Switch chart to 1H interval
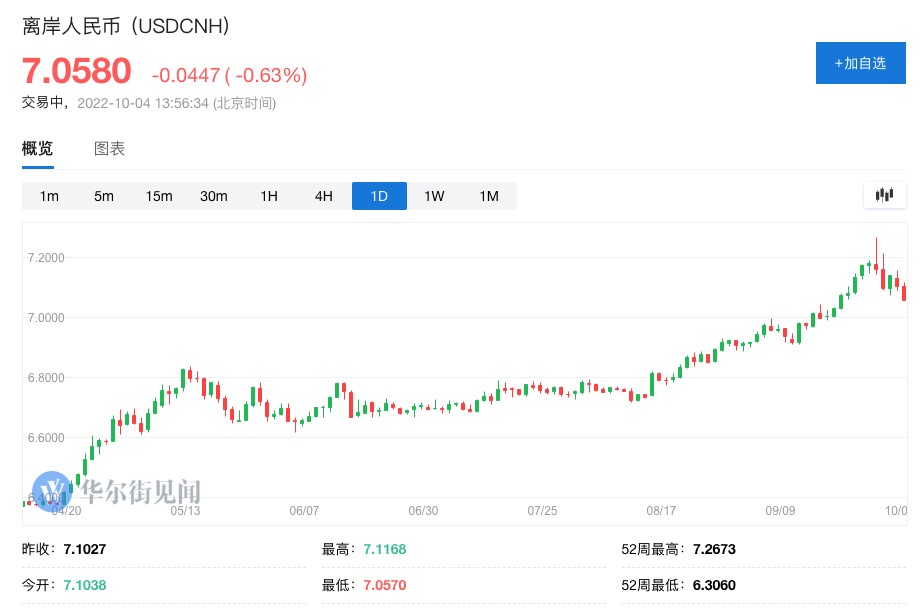The height and width of the screenshot is (610, 920). pyautogui.click(x=269, y=196)
